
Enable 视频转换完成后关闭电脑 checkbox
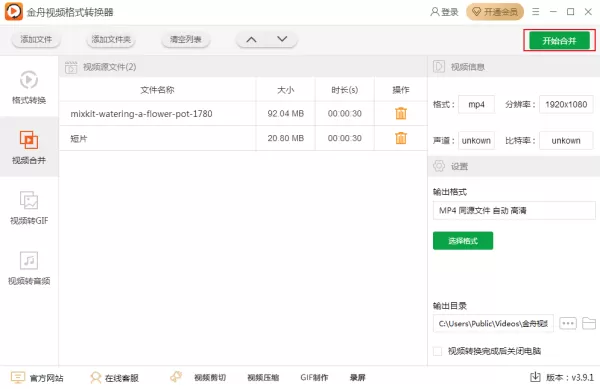tap(437, 351)
